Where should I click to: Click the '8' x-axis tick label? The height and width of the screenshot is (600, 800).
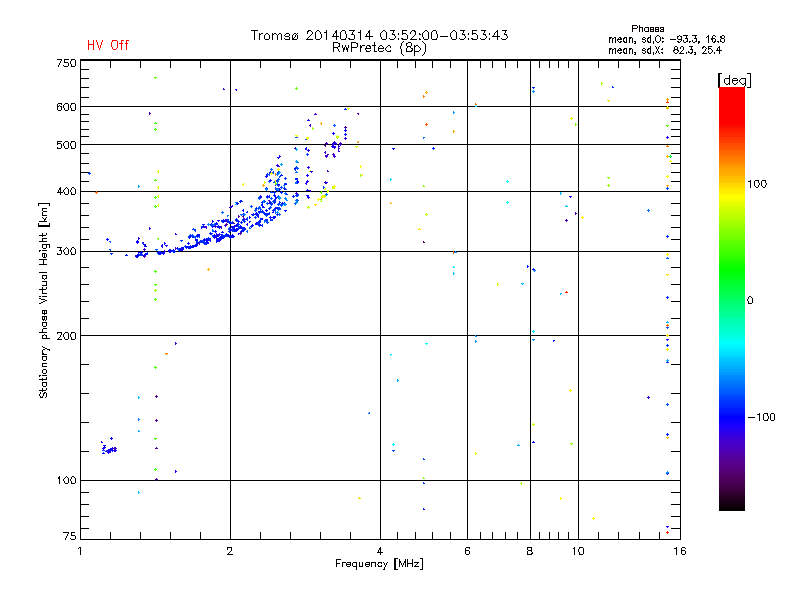tap(530, 551)
